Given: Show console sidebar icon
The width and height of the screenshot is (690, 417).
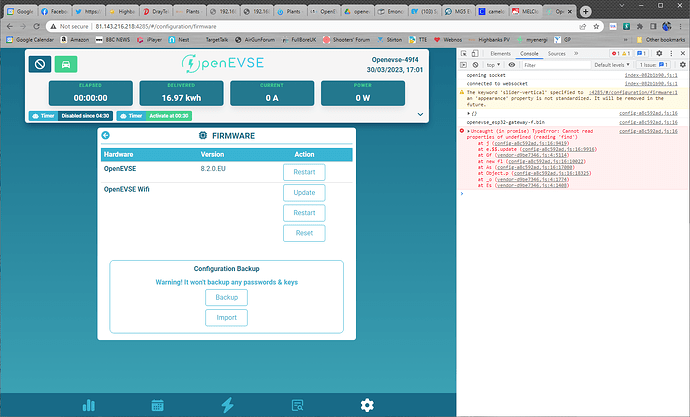Looking at the screenshot, I should click(463, 65).
